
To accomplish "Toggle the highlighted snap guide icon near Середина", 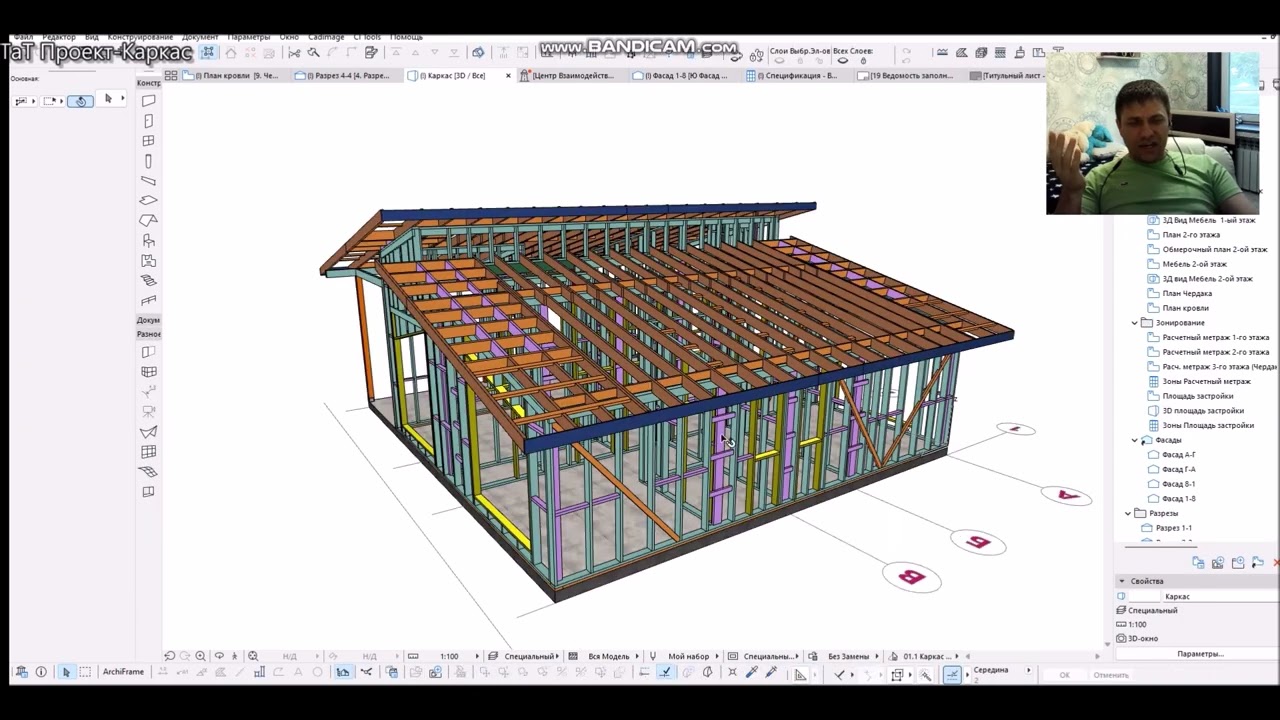I will pyautogui.click(x=952, y=674).
